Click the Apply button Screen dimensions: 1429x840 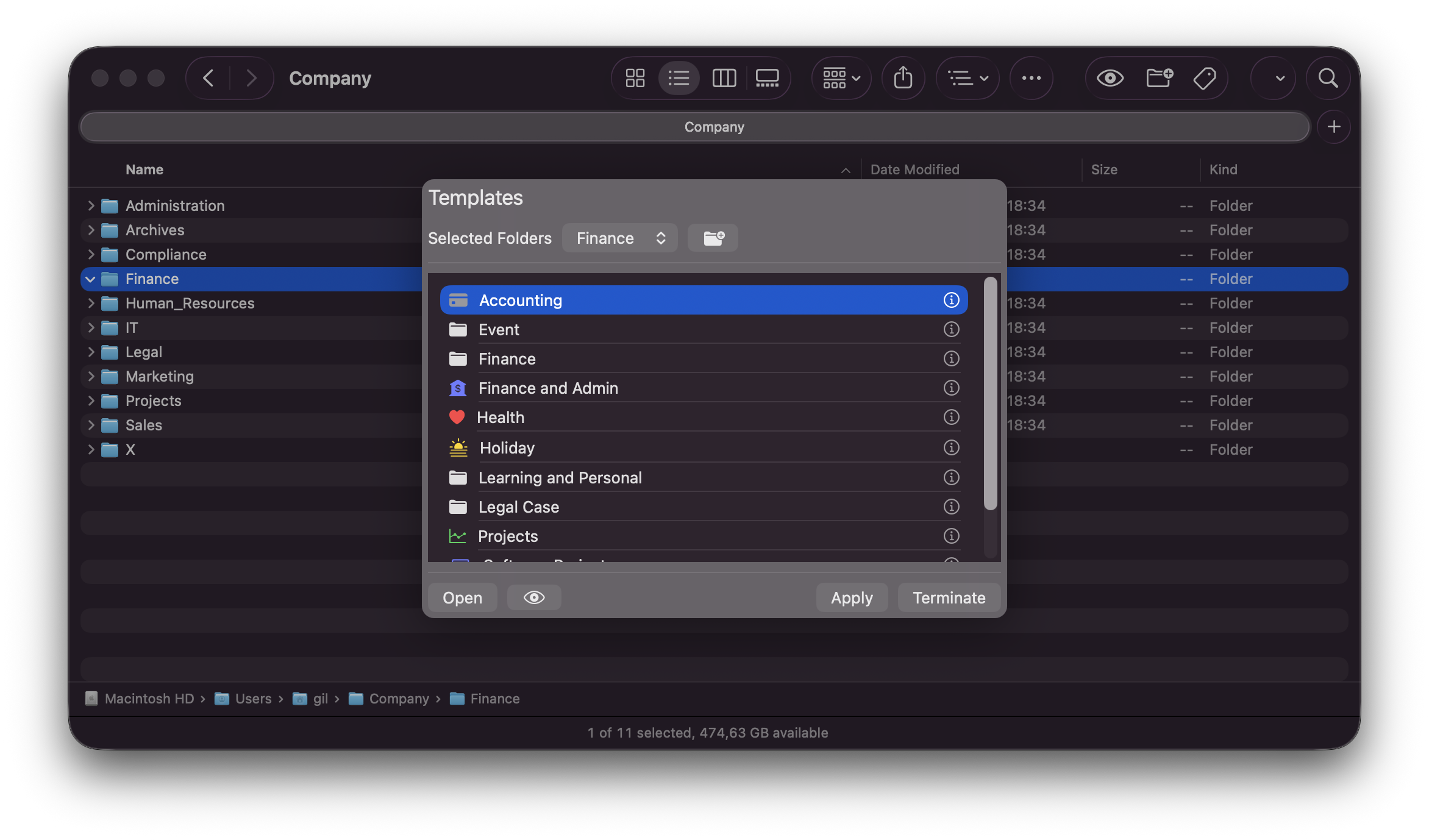pos(852,597)
